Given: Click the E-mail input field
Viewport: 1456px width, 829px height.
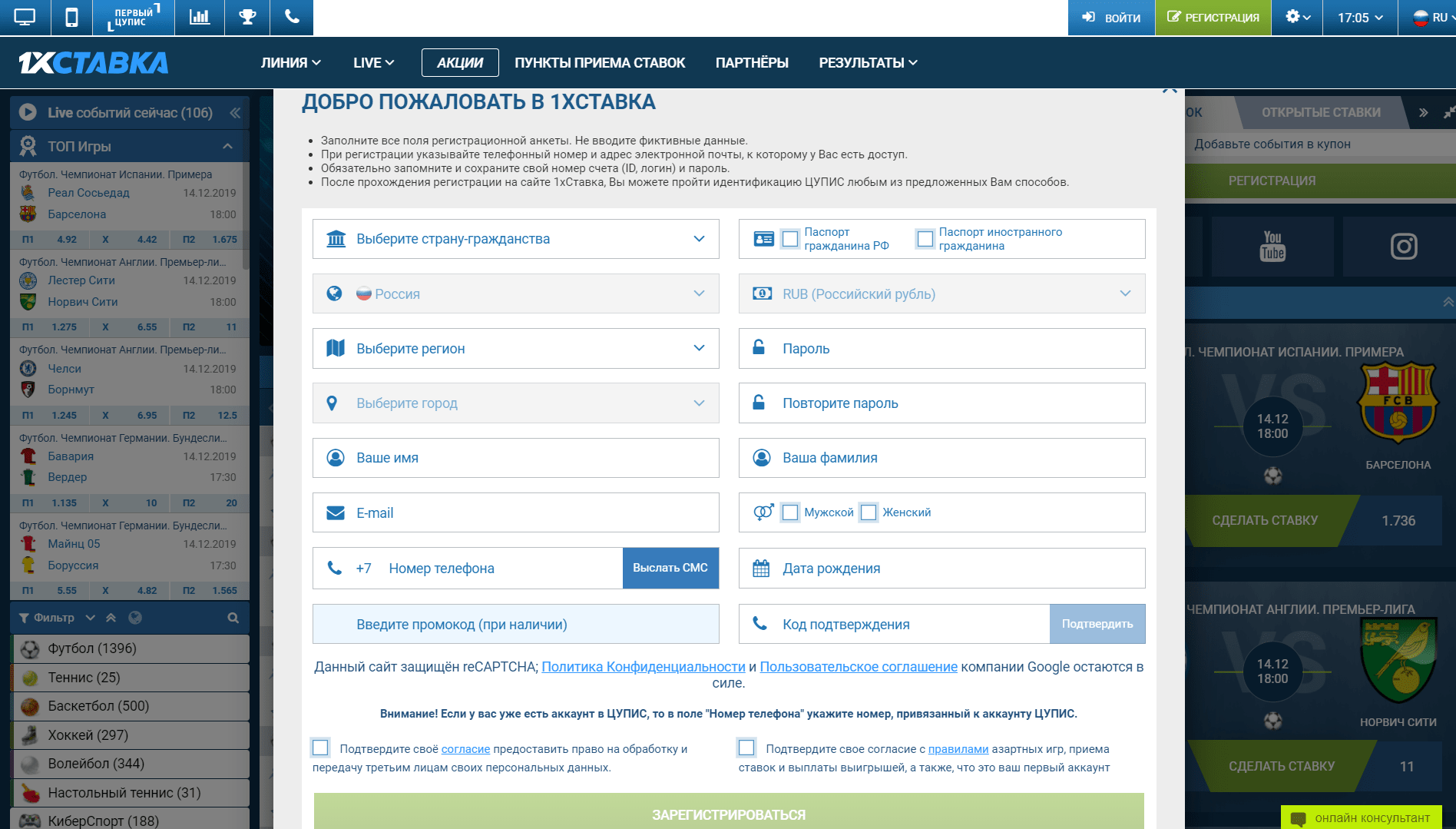Looking at the screenshot, I should [516, 512].
